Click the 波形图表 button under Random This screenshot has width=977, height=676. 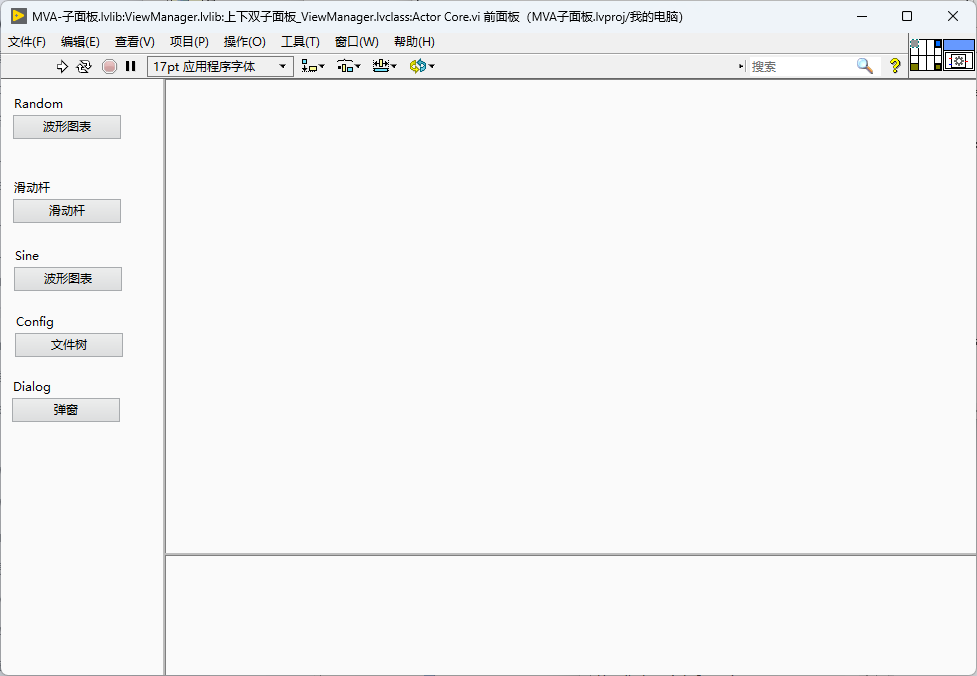click(67, 127)
